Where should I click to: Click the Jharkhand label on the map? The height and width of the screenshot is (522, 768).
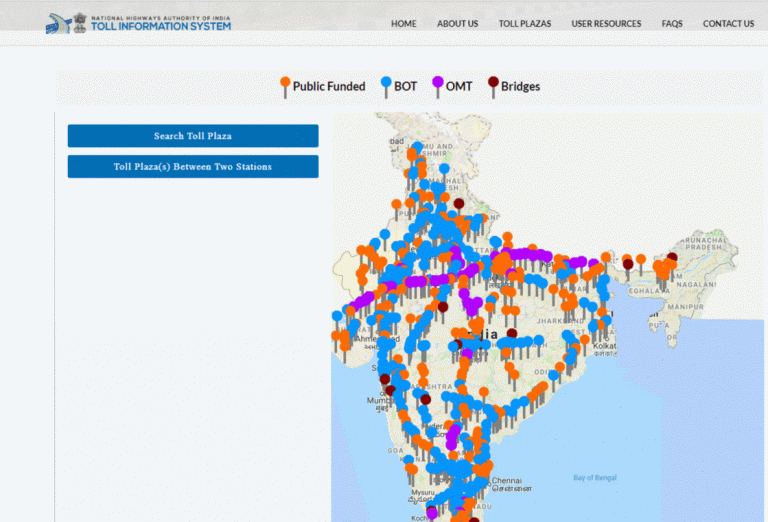point(560,321)
